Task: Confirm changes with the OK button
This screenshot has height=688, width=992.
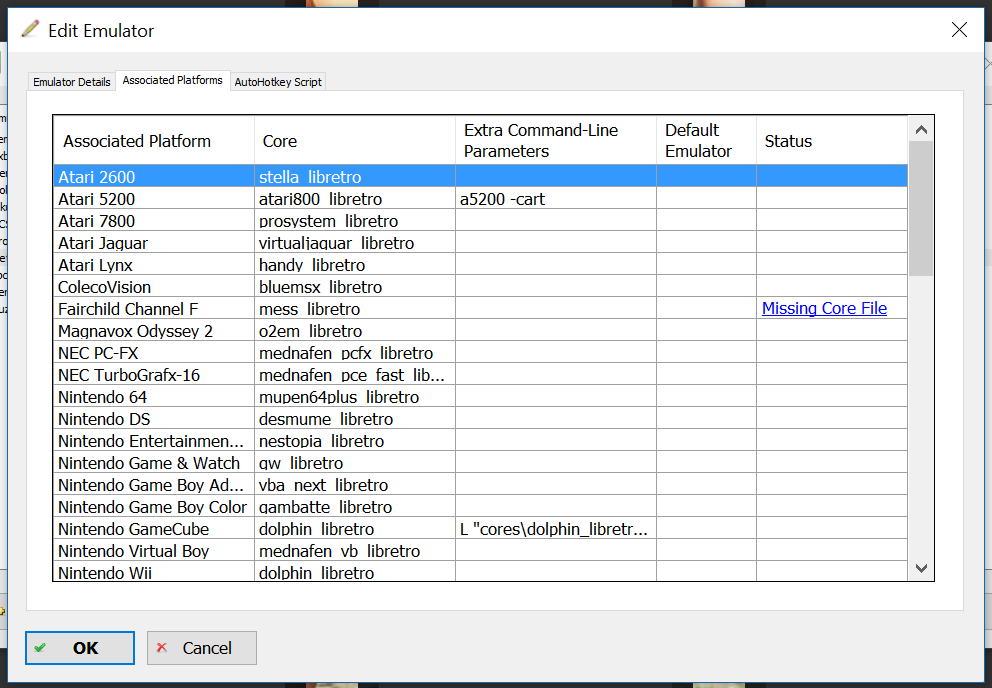Action: 80,647
